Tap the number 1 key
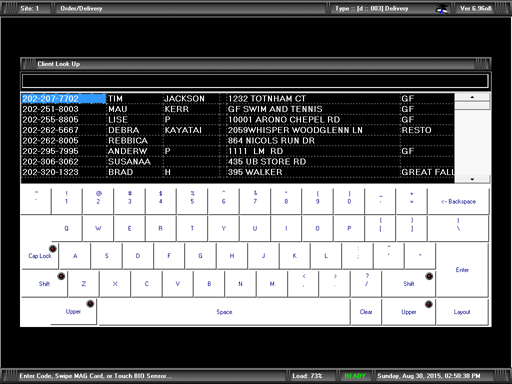 [66, 201]
